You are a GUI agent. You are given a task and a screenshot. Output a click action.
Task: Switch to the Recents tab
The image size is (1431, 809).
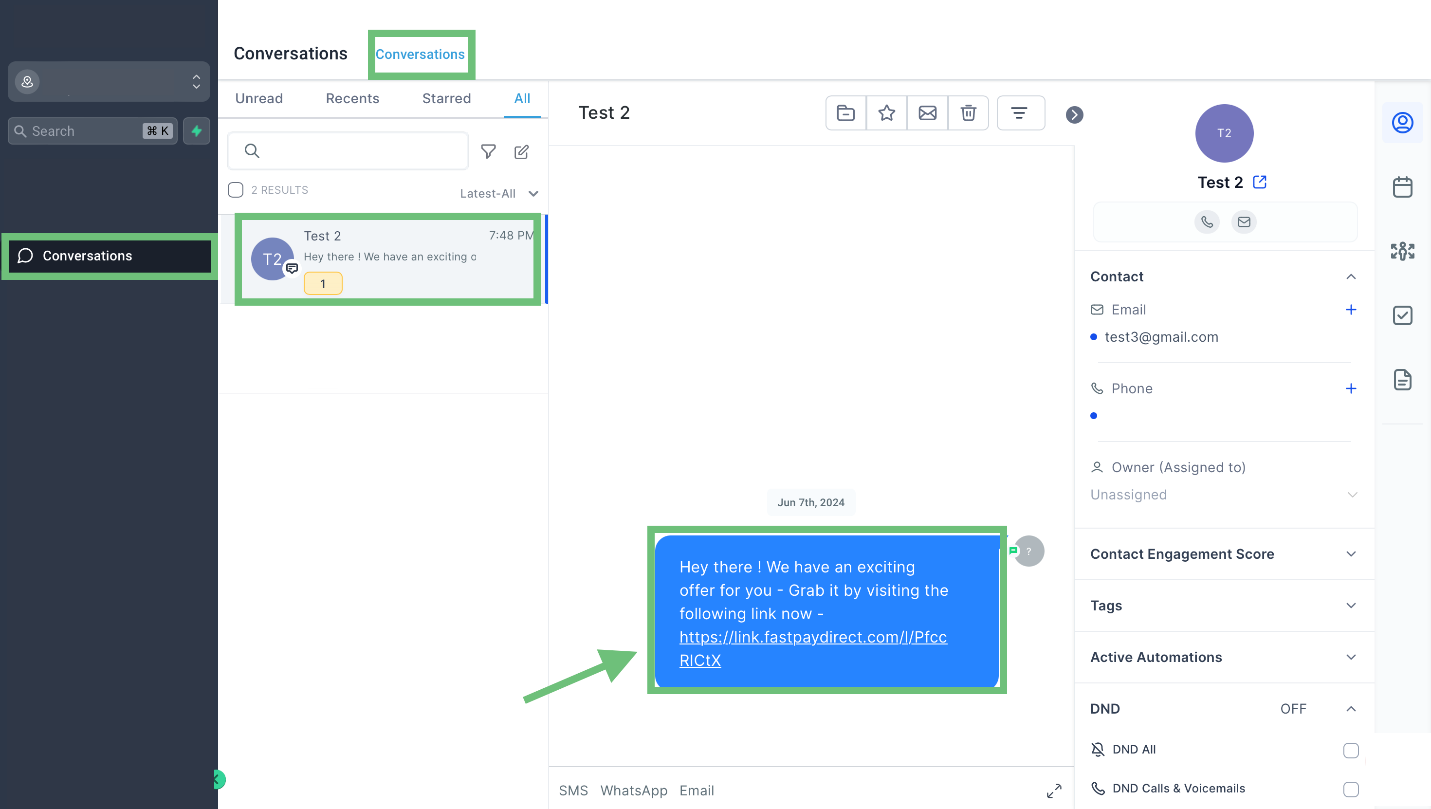click(353, 98)
